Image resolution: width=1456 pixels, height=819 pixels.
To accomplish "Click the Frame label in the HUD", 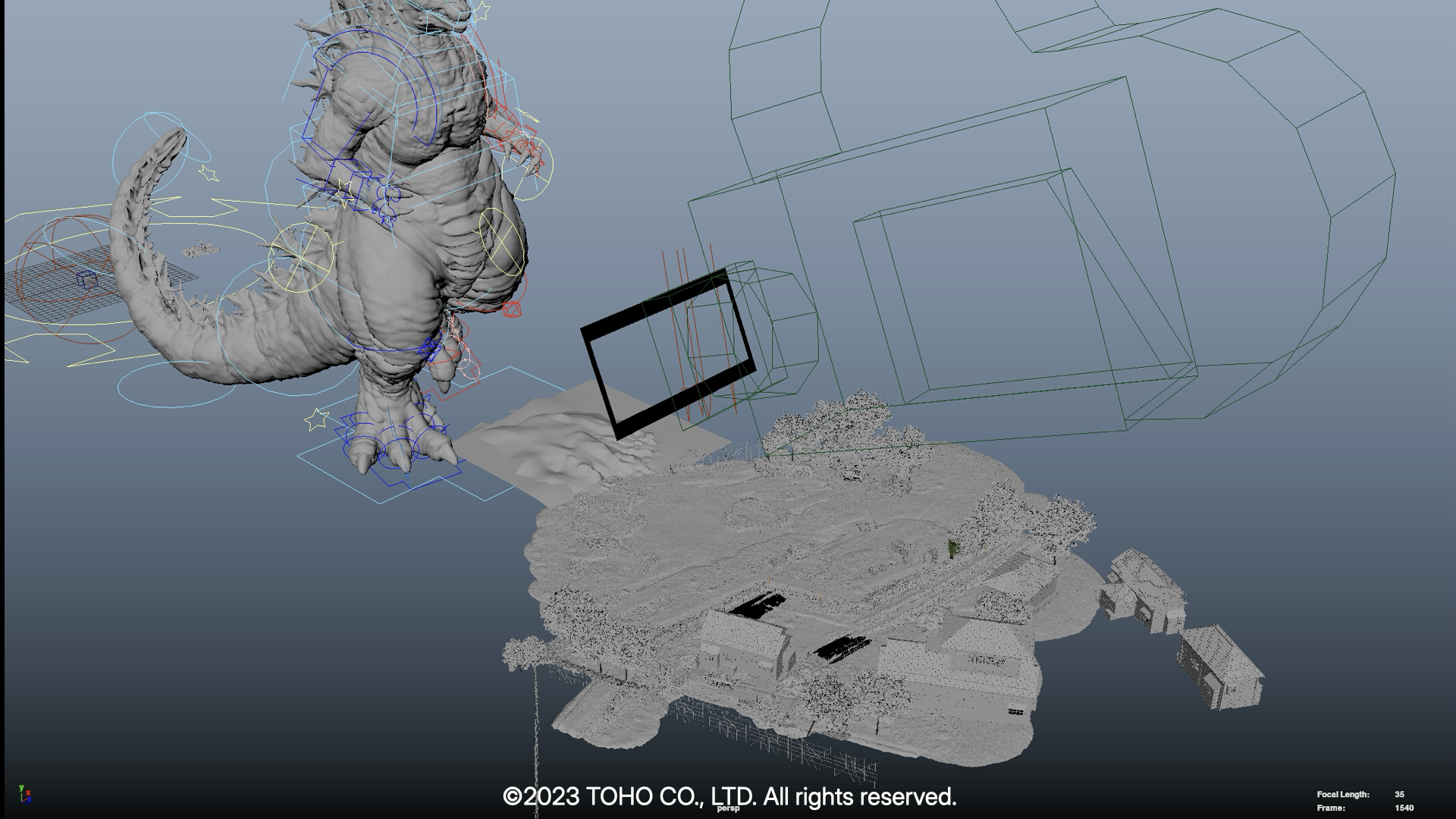I will pyautogui.click(x=1331, y=808).
